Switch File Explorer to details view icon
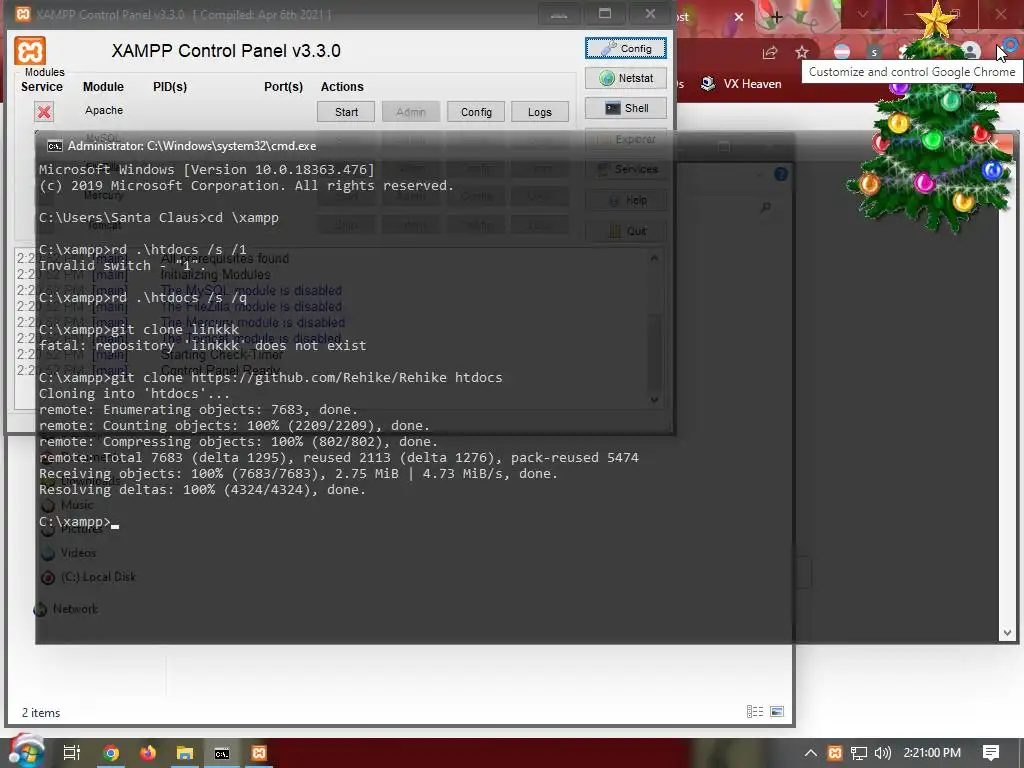The height and width of the screenshot is (768, 1024). click(755, 711)
